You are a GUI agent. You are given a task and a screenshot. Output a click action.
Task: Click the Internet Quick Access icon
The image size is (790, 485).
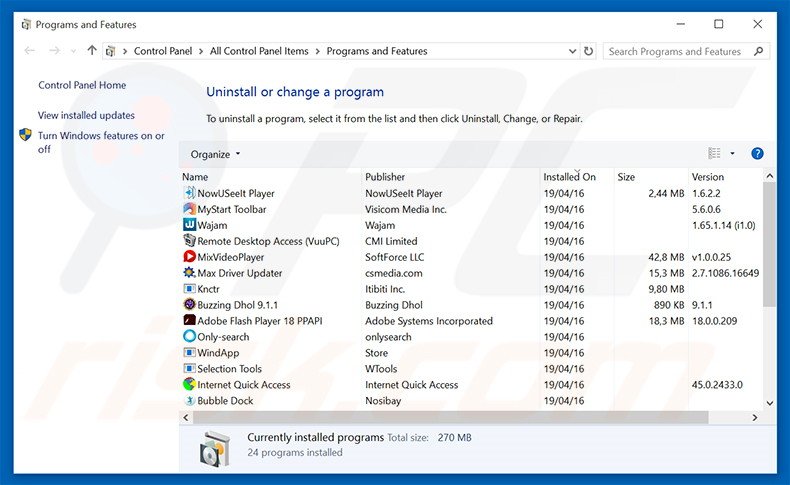(189, 385)
